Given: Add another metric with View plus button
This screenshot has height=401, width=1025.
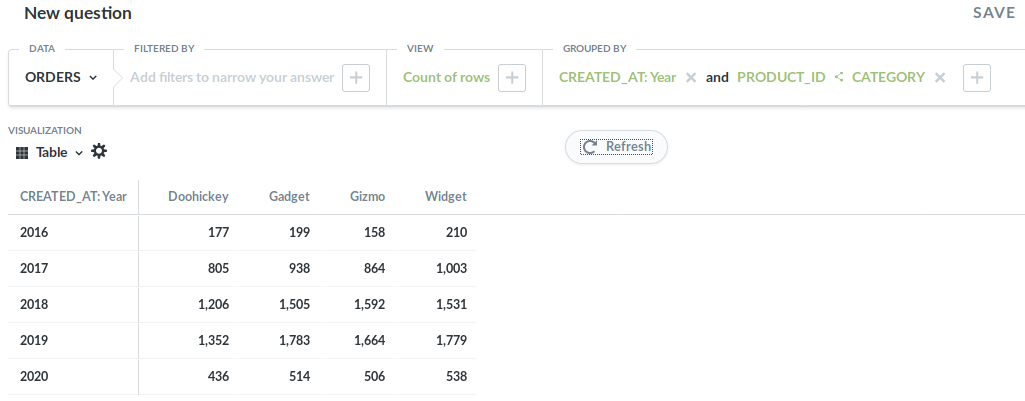Looking at the screenshot, I should click(x=512, y=78).
